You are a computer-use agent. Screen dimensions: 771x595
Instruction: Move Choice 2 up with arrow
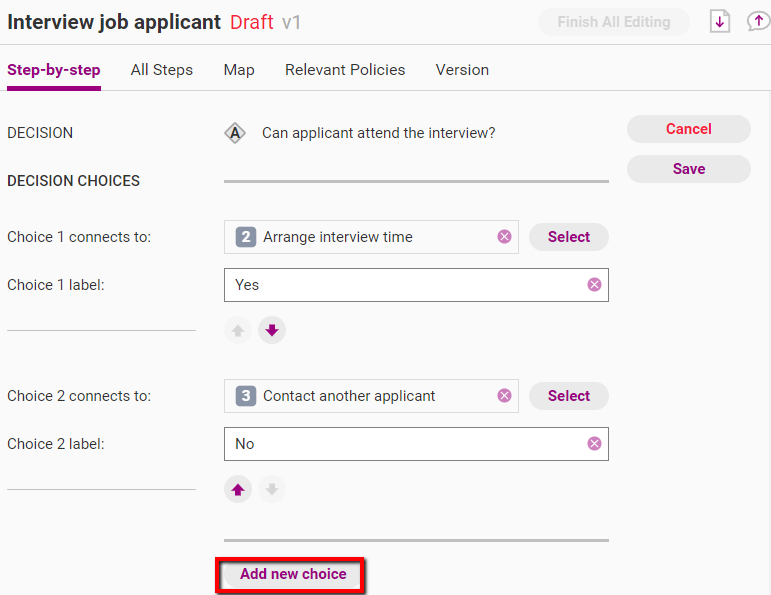[x=238, y=489]
